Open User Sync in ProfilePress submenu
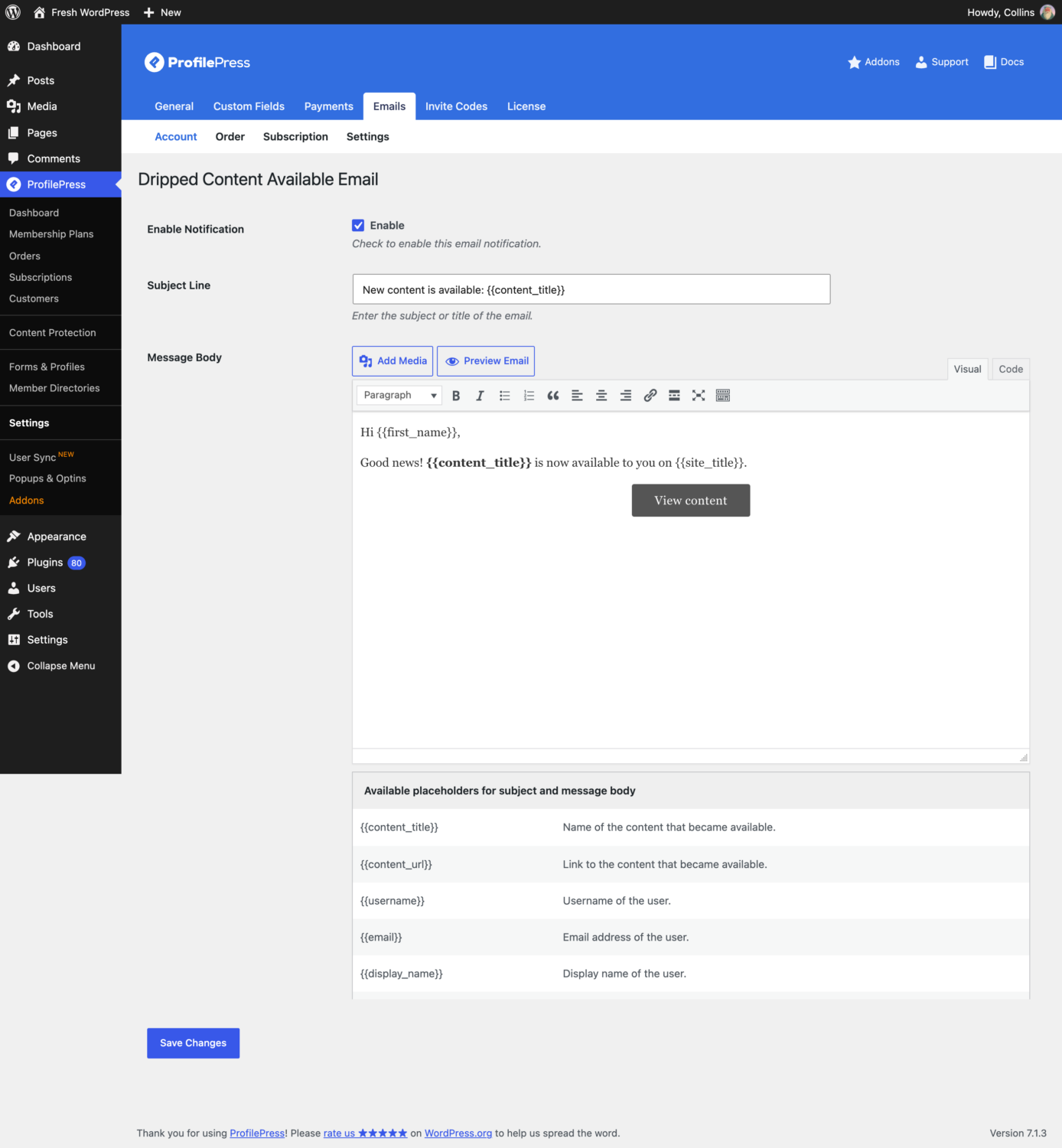Screen dimensions: 1062x1148 (x=42, y=457)
